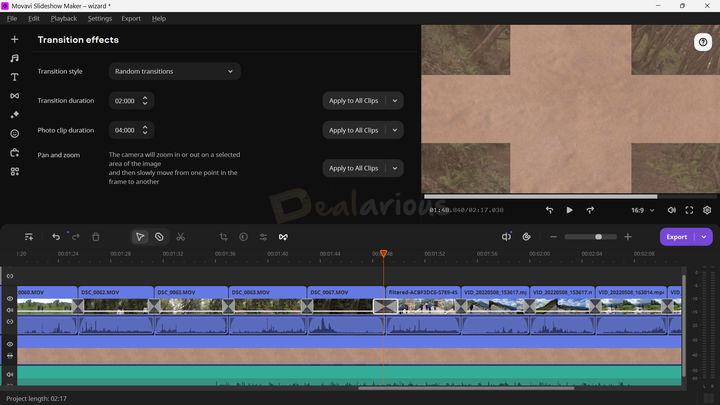This screenshot has height=405, width=720.
Task: Undo the last action
Action: (x=56, y=237)
